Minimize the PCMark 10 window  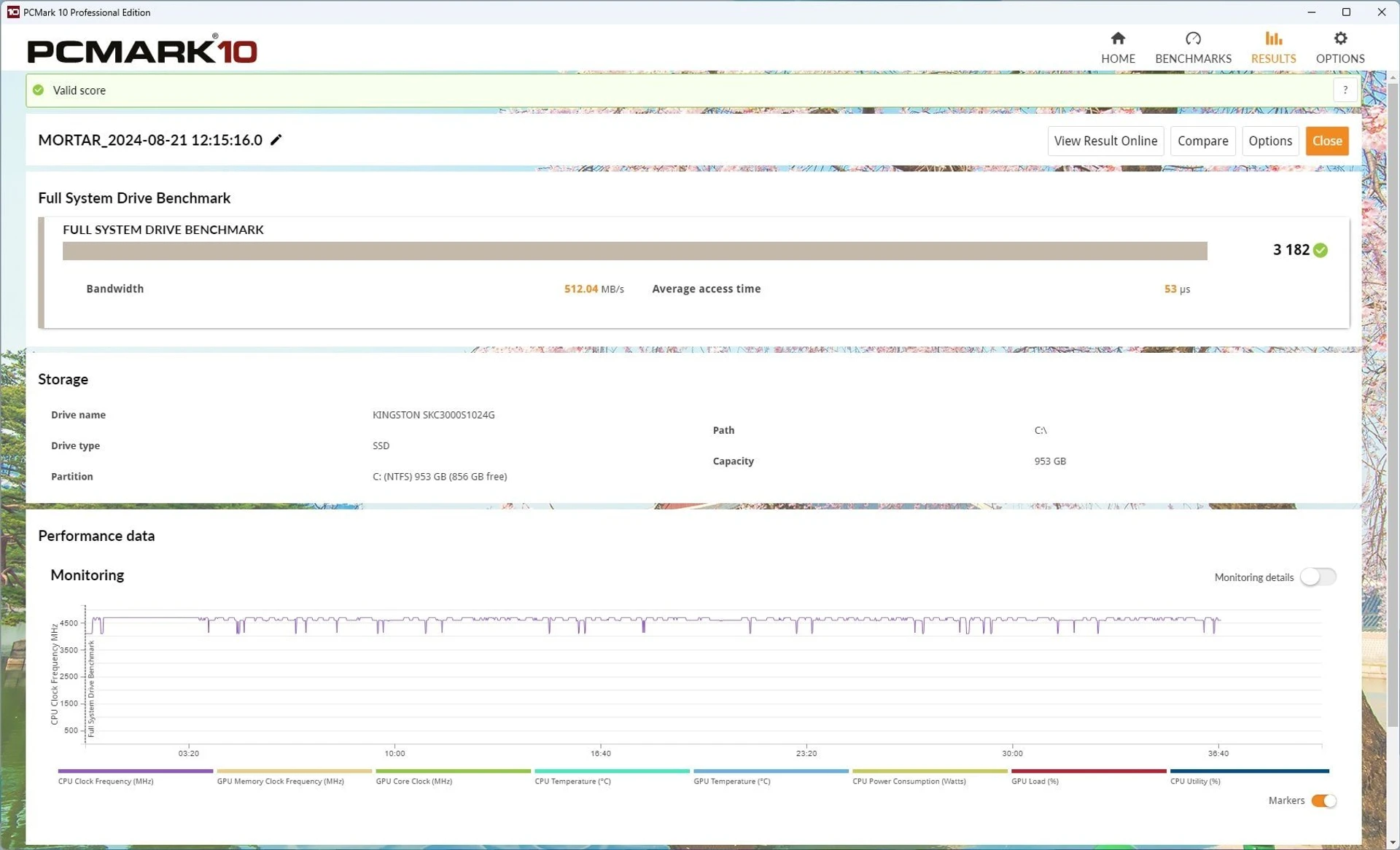(x=1311, y=12)
